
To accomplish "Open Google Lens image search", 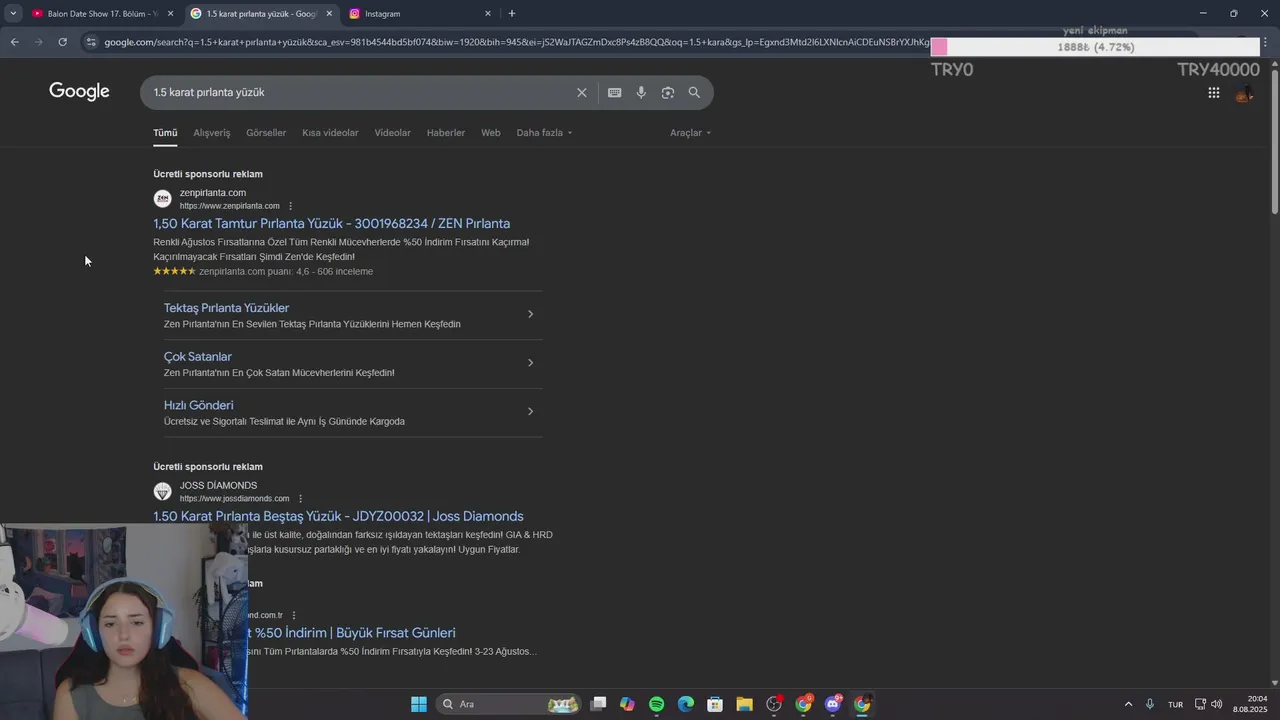I will (x=667, y=92).
